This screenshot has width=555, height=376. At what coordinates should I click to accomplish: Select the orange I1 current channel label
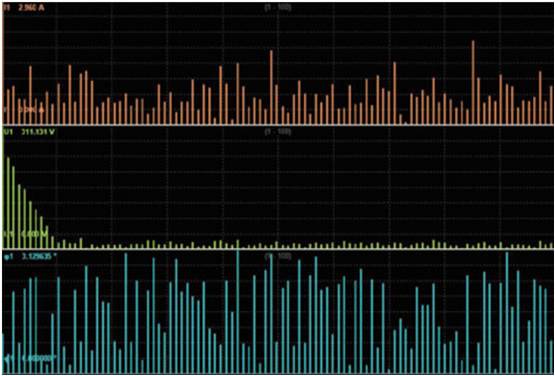[6, 7]
